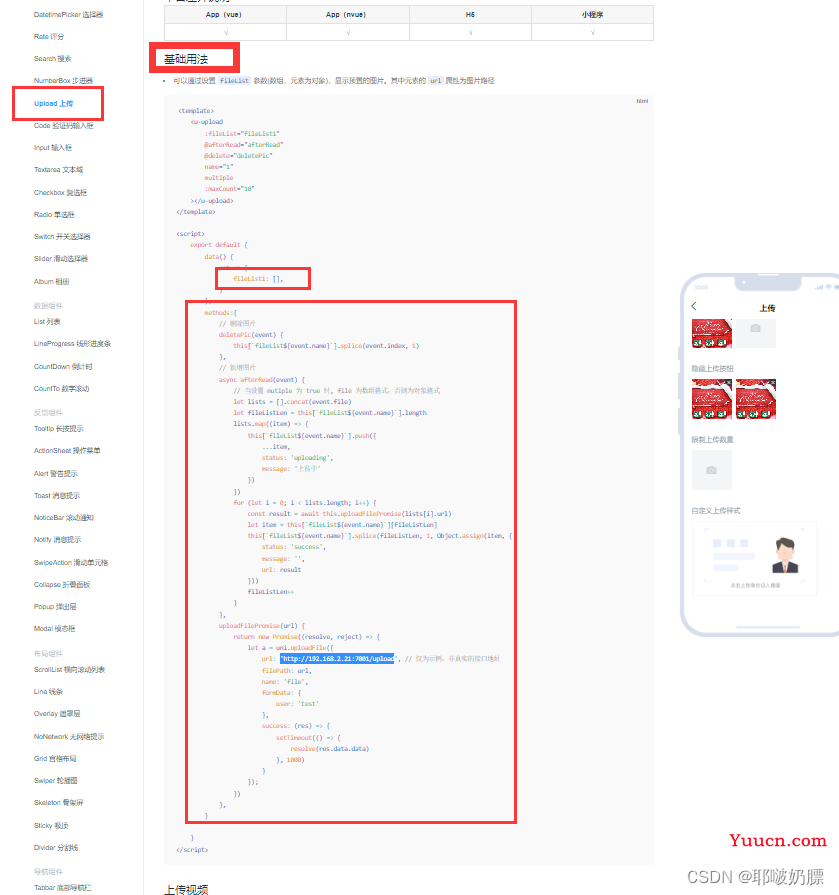Viewport: 839px width, 895px height.
Task: Click the async afterRead(event) code line
Action: [262, 380]
